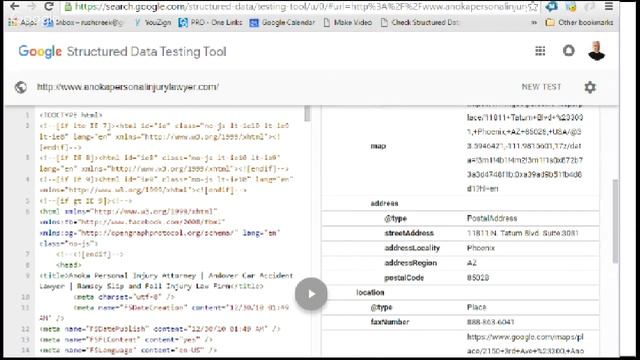Click the FSDatePublish meta code line
This screenshot has width=640, height=360.
click(x=160, y=329)
